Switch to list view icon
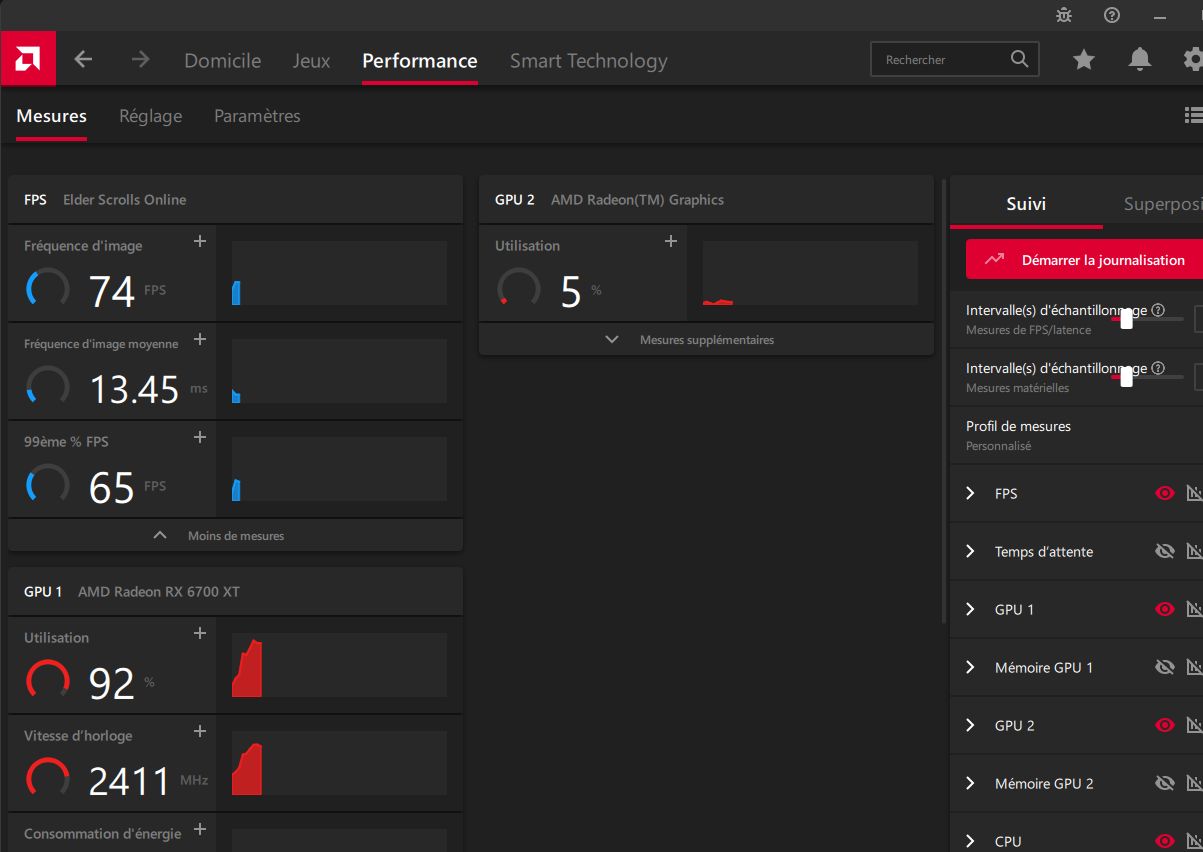Screen dimensions: 1203x852 pyautogui.click(x=1193, y=115)
